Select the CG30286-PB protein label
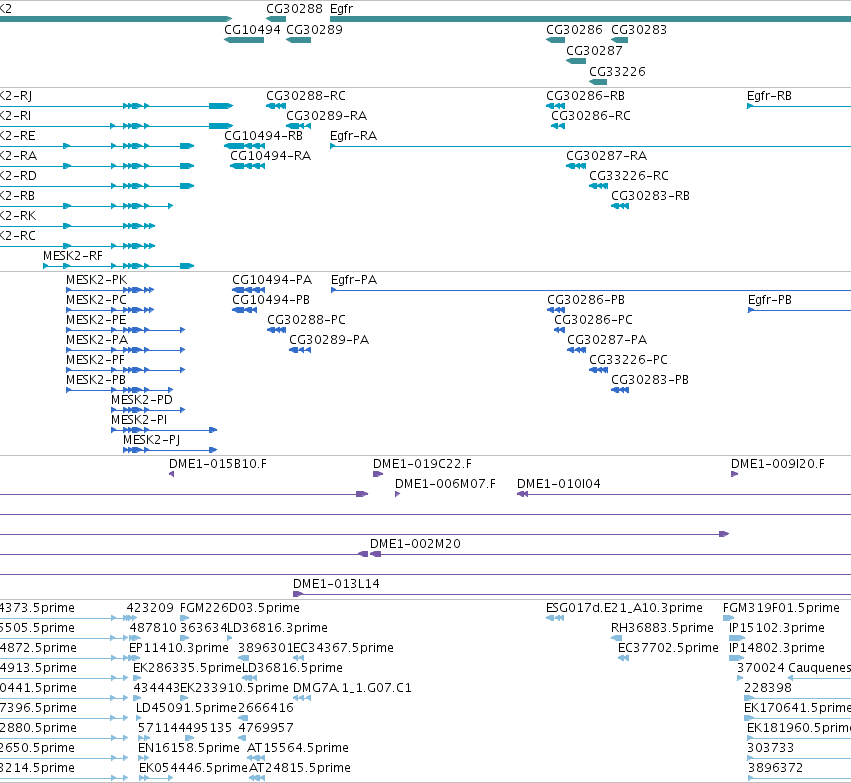This screenshot has height=783, width=851. click(x=586, y=300)
